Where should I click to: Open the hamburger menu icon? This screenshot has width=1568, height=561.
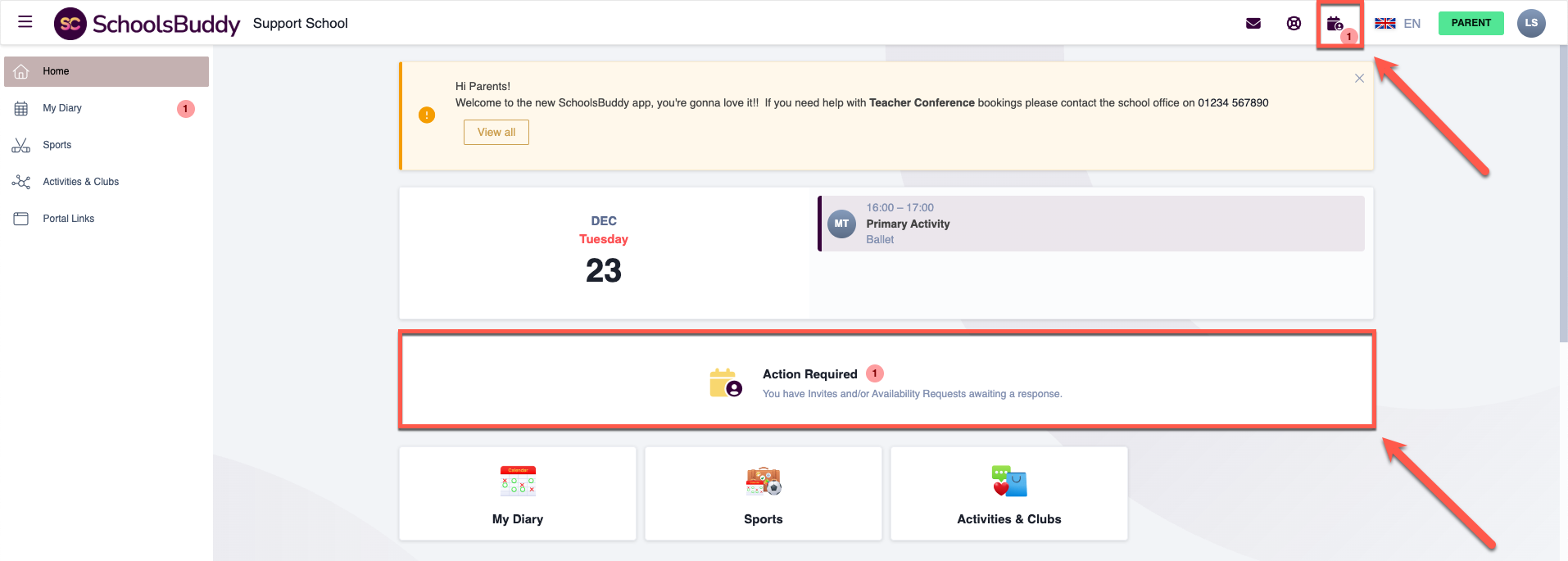click(25, 22)
